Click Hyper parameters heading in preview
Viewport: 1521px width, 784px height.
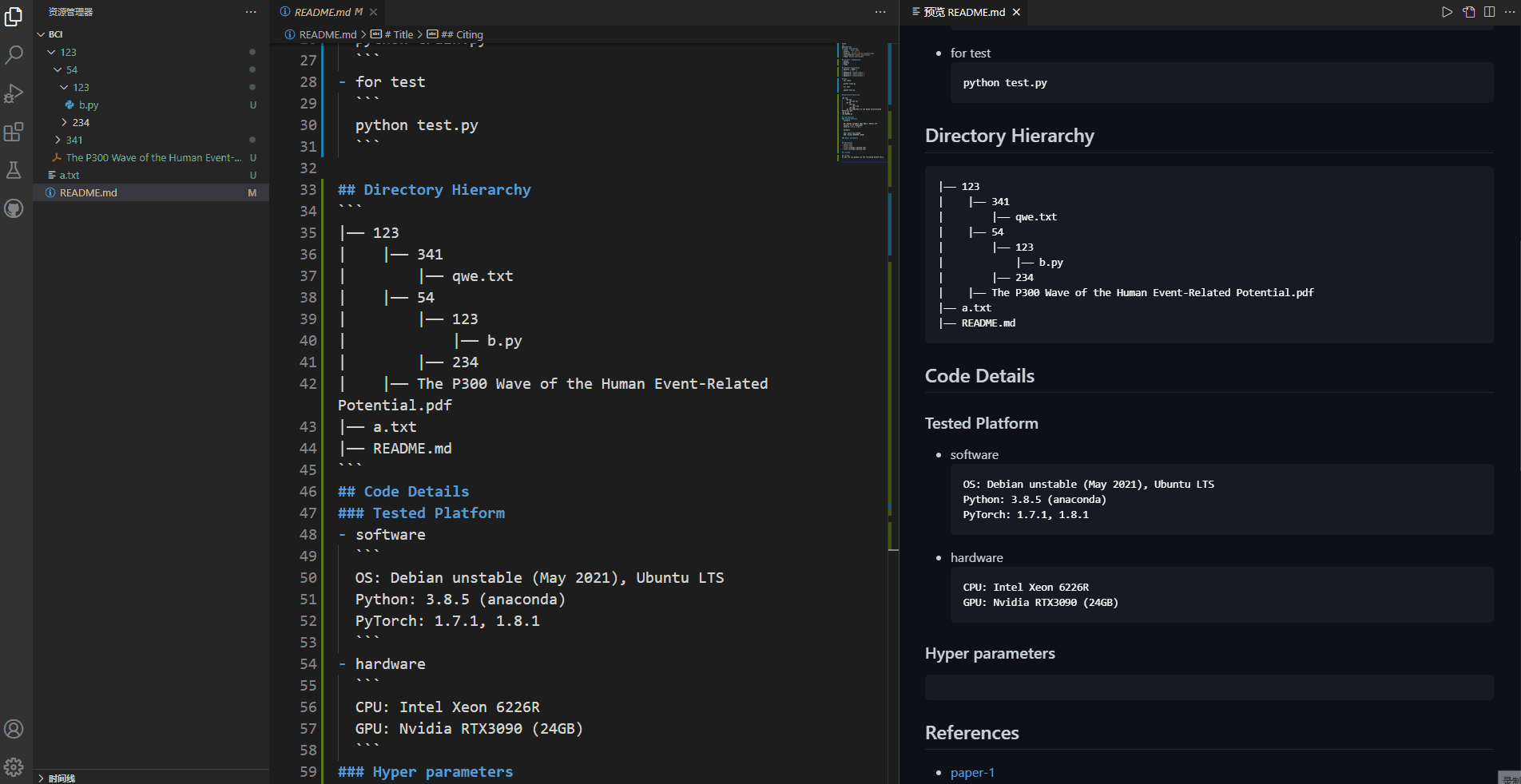tap(990, 653)
